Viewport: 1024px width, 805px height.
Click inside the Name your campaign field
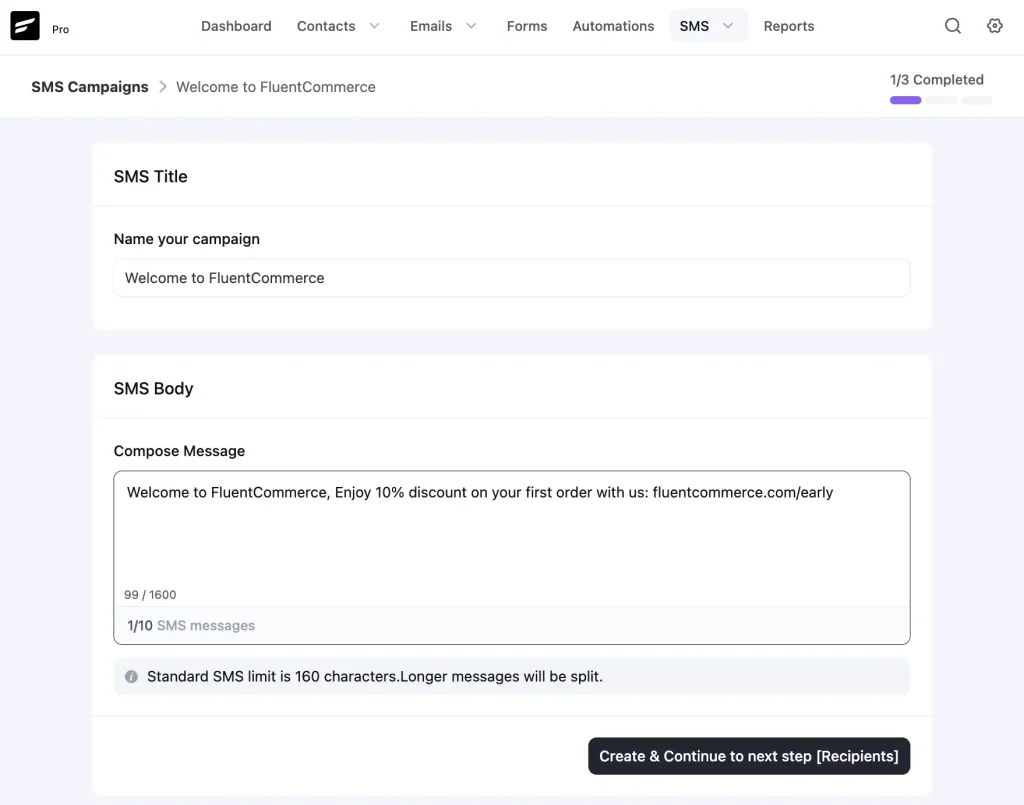tap(511, 277)
